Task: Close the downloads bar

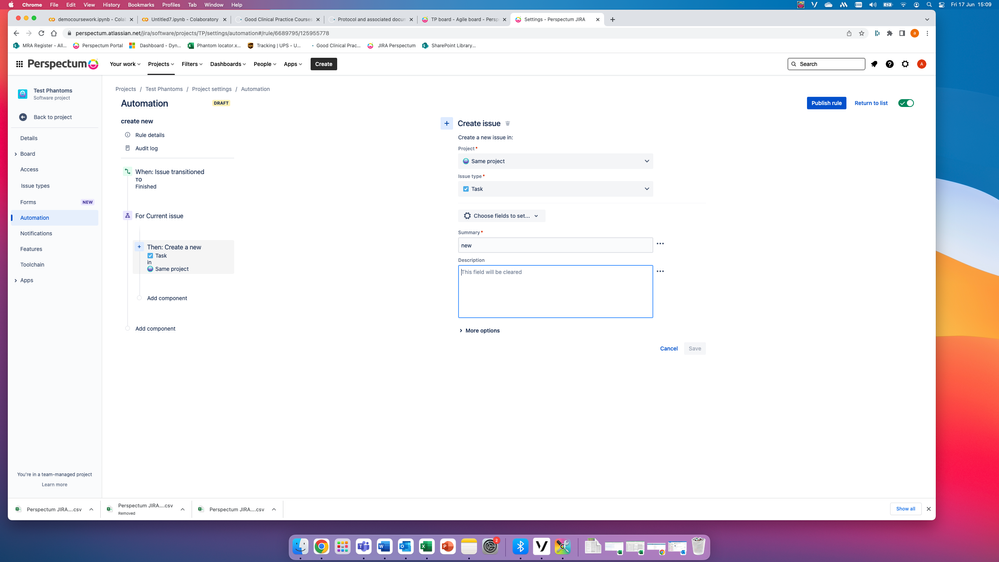Action: click(x=928, y=509)
